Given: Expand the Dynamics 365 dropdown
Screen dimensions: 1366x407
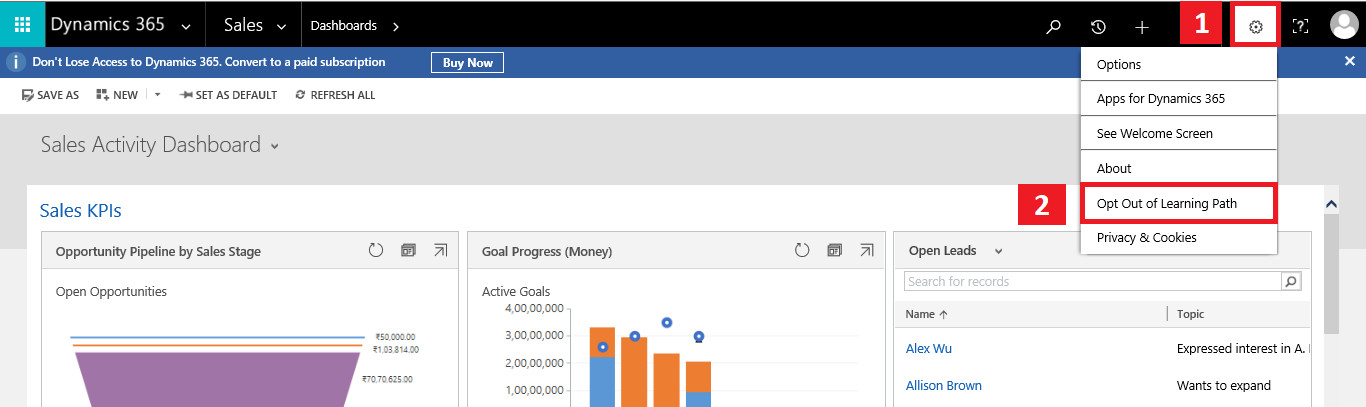Looking at the screenshot, I should pos(187,26).
